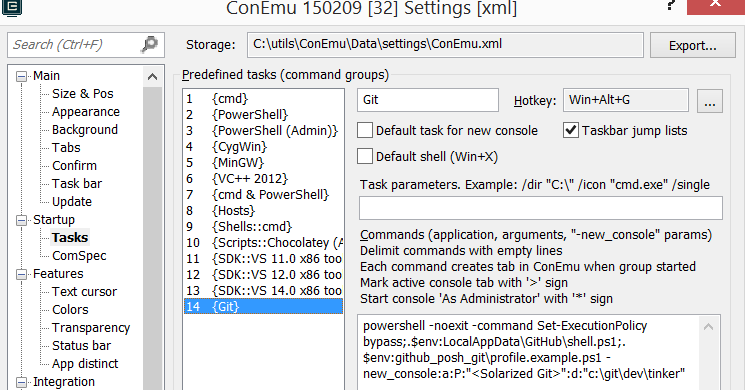The width and height of the screenshot is (745, 390).
Task: Collapse the Features tree node
Action: point(21,274)
